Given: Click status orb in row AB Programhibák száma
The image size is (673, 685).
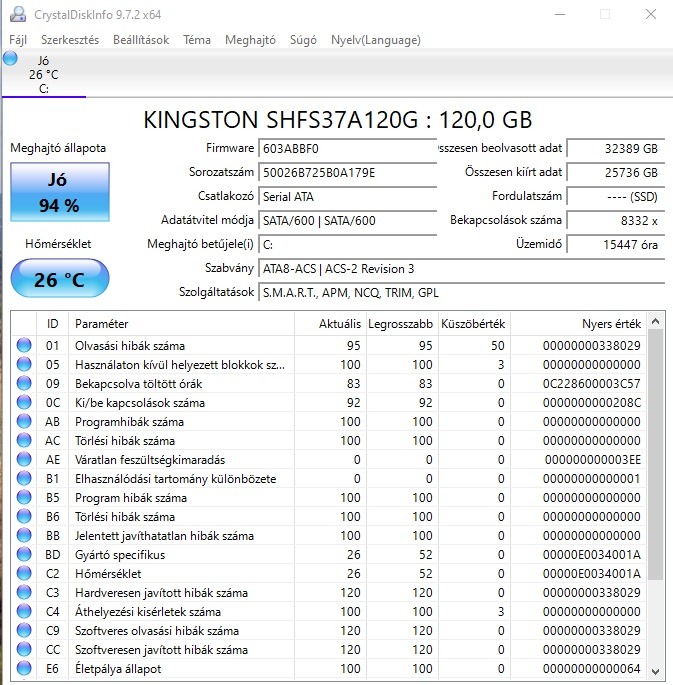Looking at the screenshot, I should (24, 421).
